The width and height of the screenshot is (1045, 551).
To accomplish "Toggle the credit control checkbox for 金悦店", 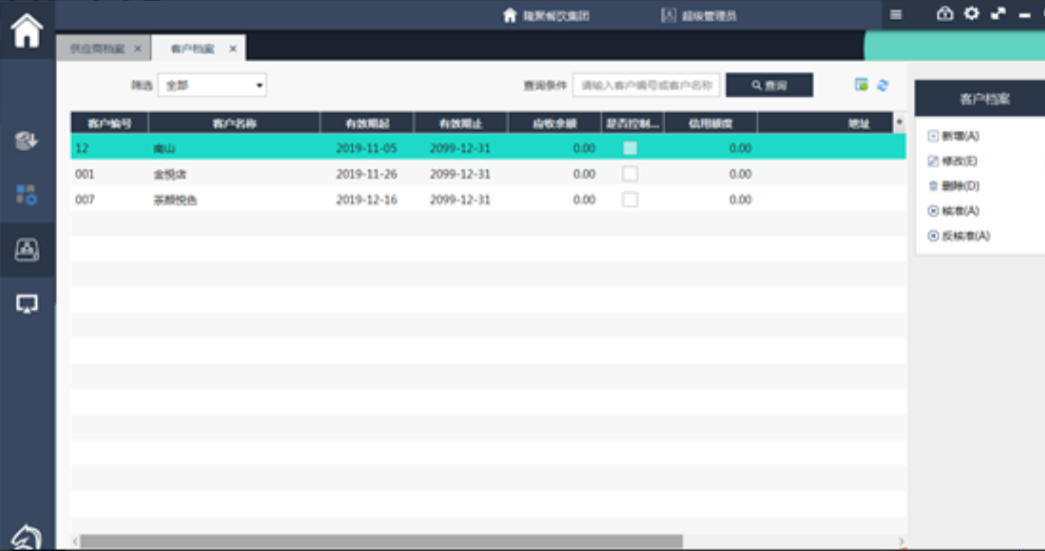I will [630, 174].
